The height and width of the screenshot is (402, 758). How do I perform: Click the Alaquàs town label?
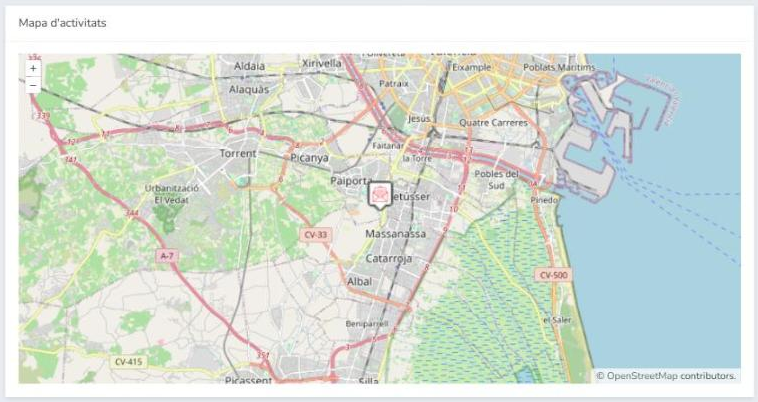[249, 90]
